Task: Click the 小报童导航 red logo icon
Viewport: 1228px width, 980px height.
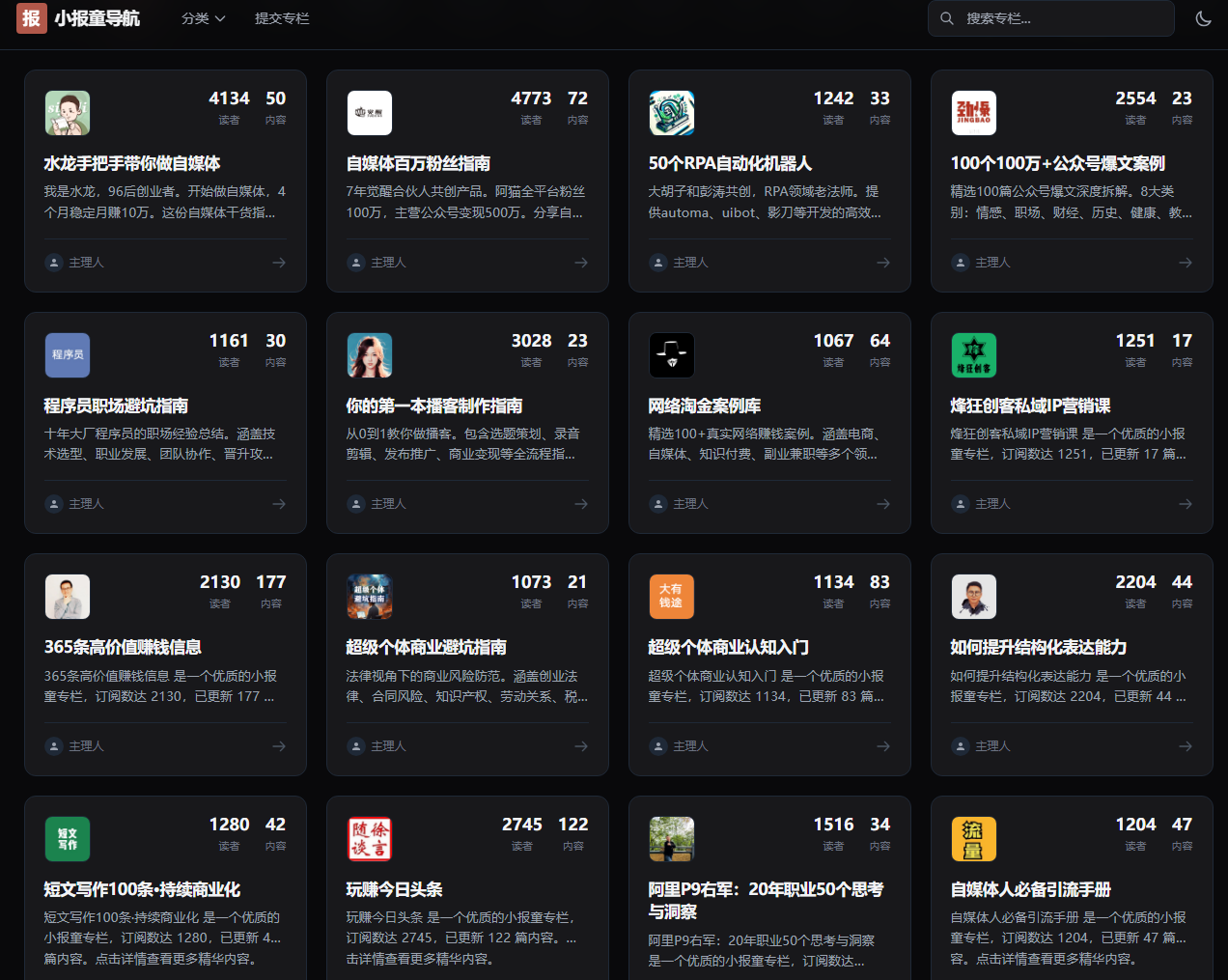Action: [32, 18]
